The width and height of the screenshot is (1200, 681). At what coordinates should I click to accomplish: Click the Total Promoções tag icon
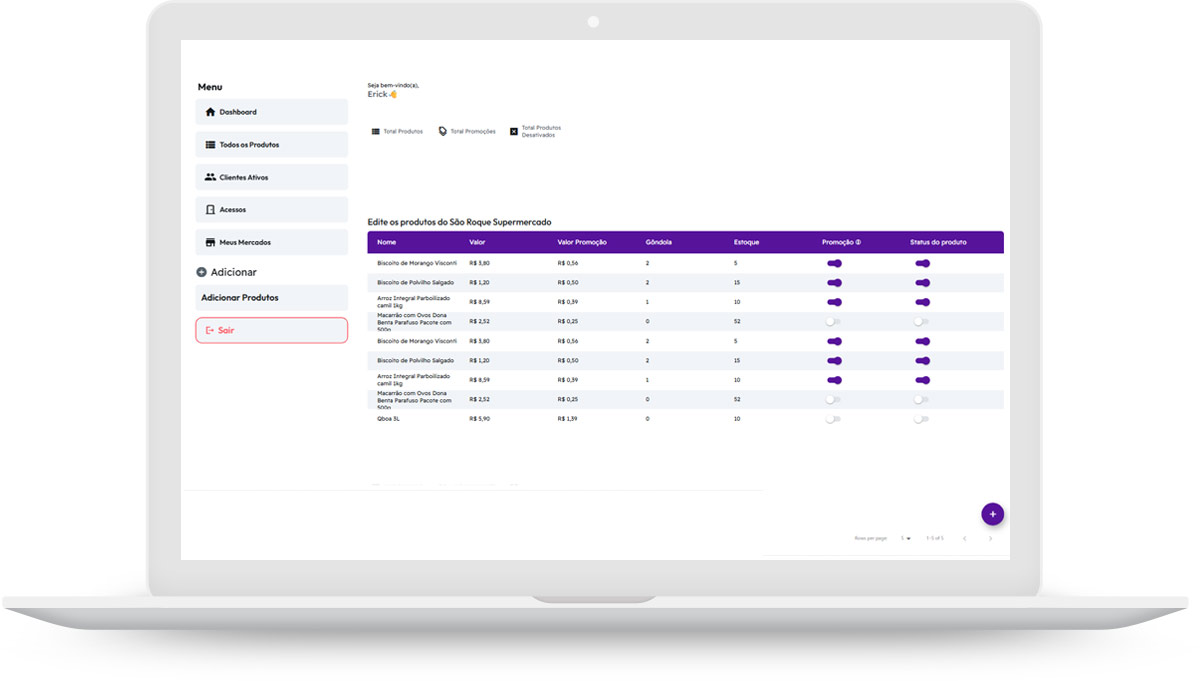tap(443, 131)
